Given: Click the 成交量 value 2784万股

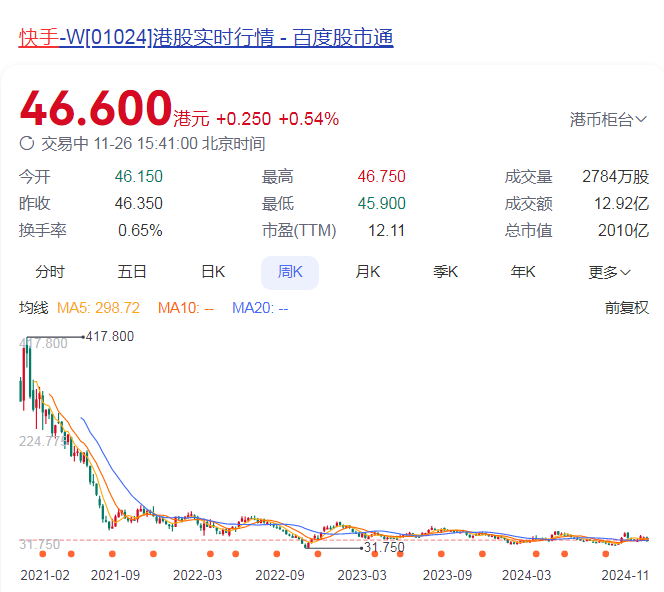Looking at the screenshot, I should [x=615, y=177].
